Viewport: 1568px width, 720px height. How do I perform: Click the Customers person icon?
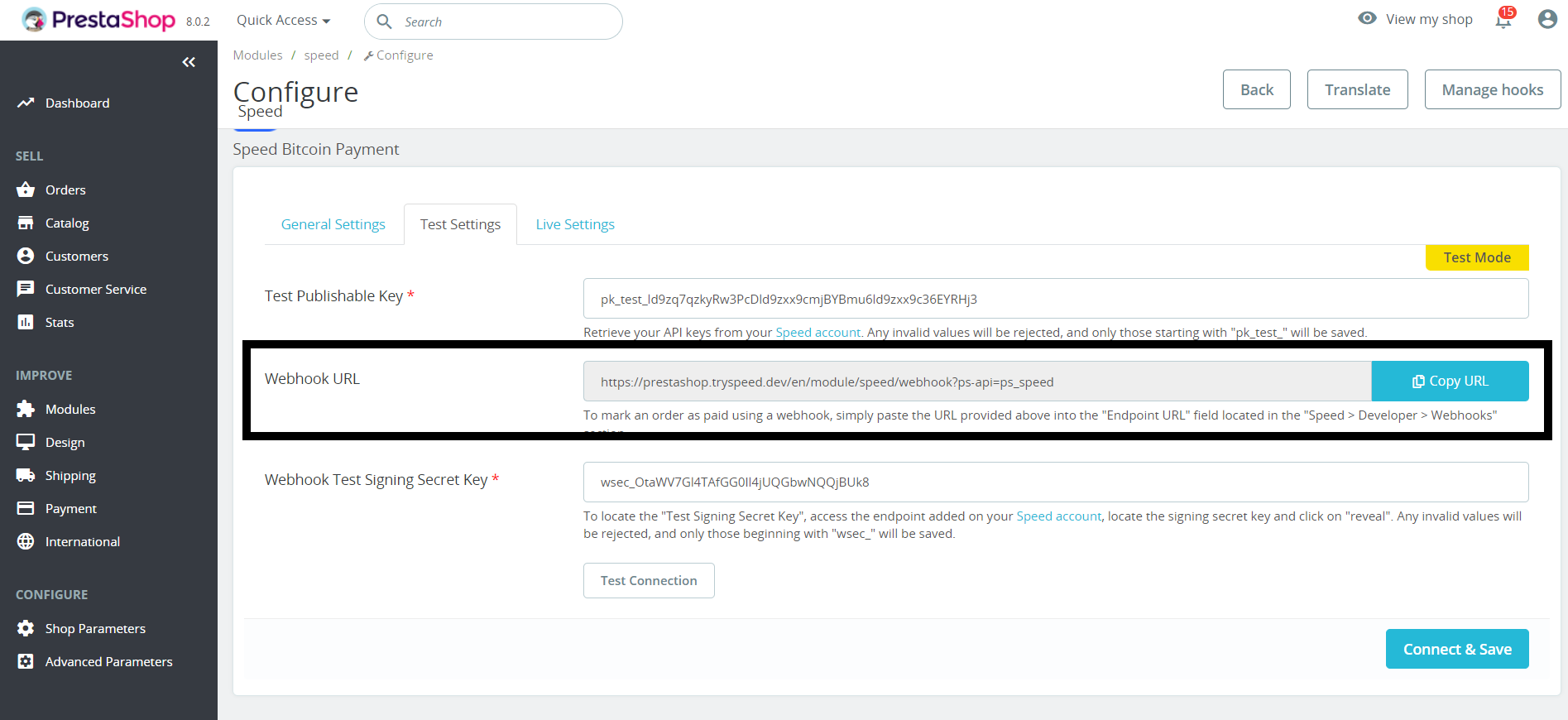(x=26, y=256)
